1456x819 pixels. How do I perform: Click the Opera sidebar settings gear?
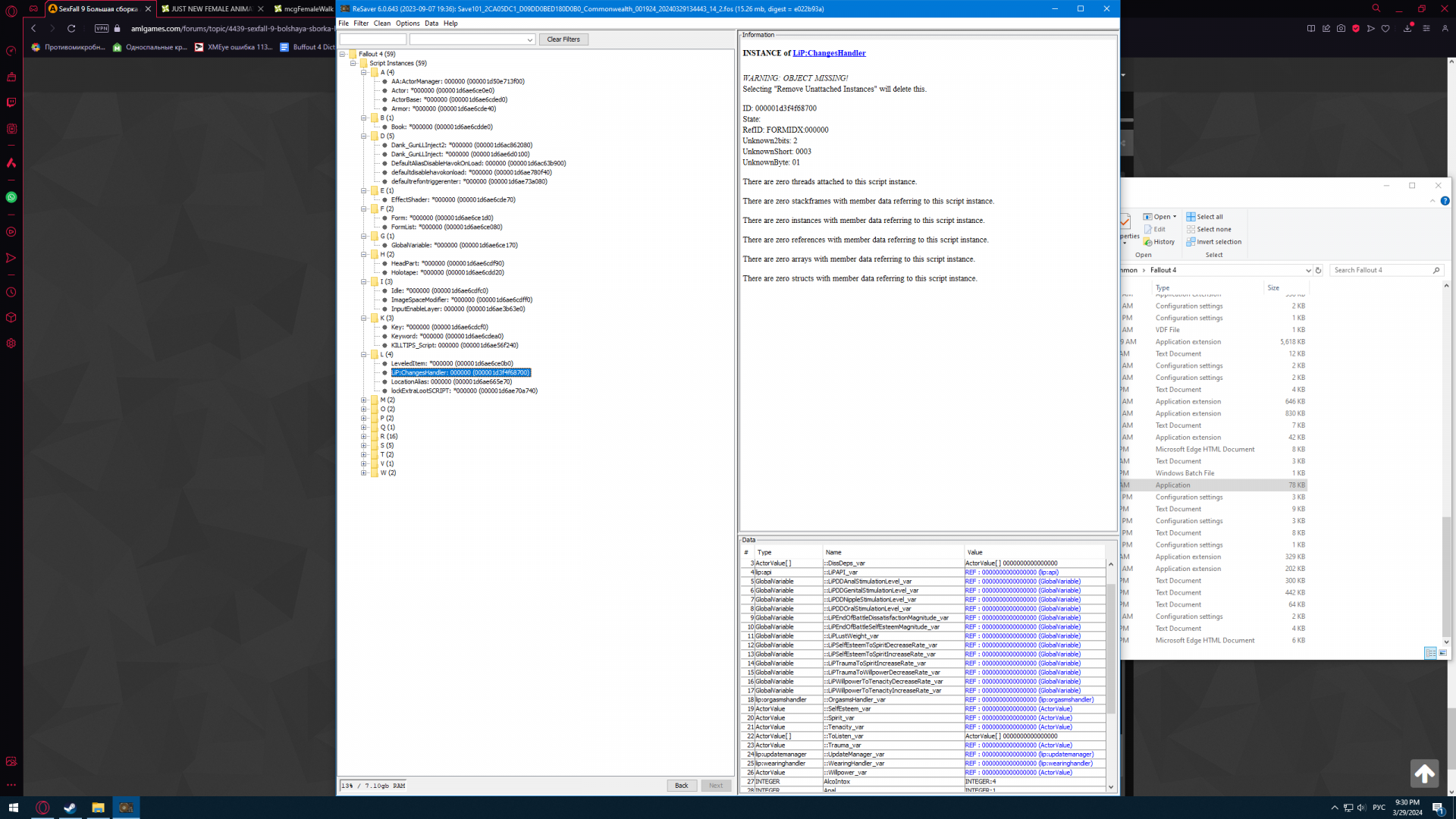(11, 344)
